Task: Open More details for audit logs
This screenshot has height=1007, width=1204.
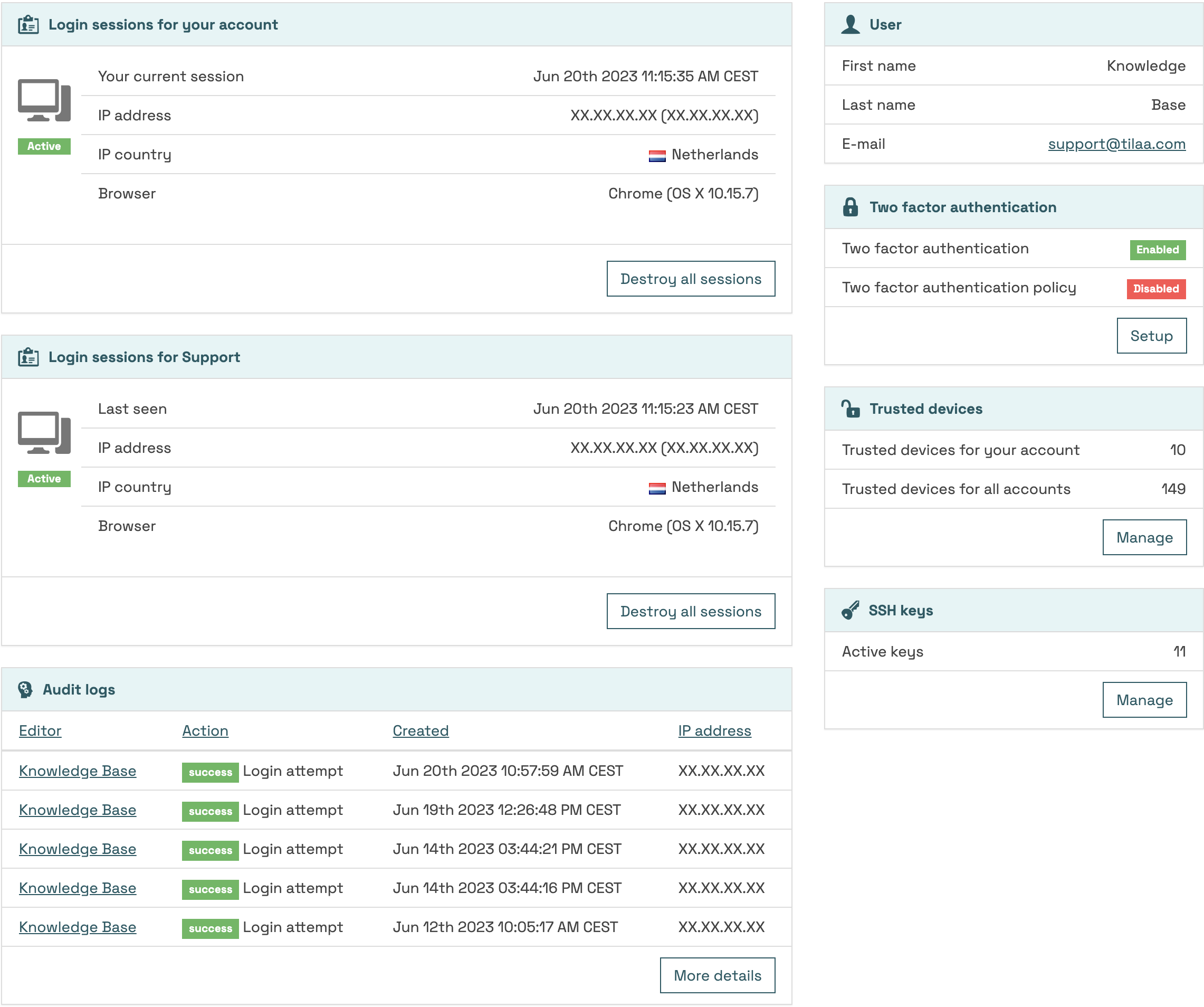Action: (x=717, y=975)
